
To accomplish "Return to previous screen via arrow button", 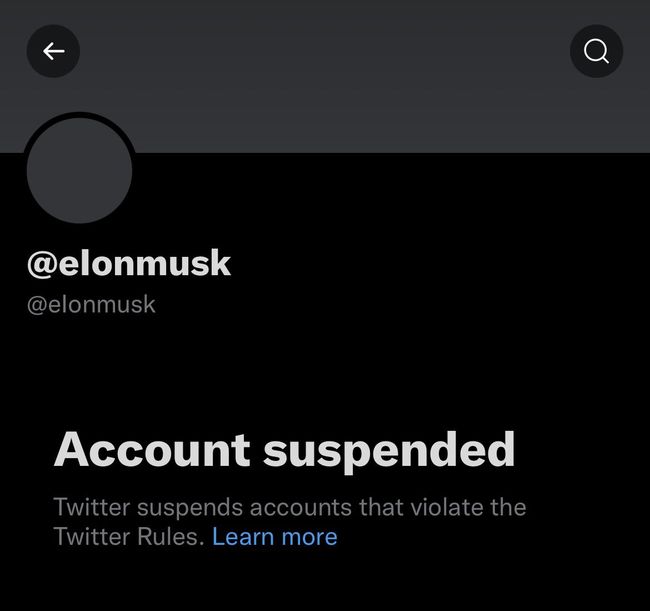I will pos(53,51).
